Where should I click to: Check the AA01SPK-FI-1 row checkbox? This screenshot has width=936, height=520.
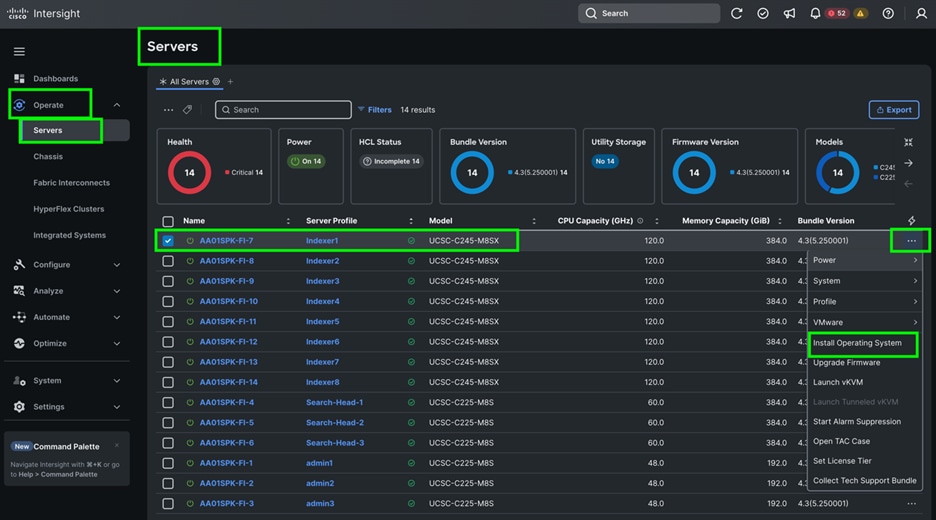[168, 463]
